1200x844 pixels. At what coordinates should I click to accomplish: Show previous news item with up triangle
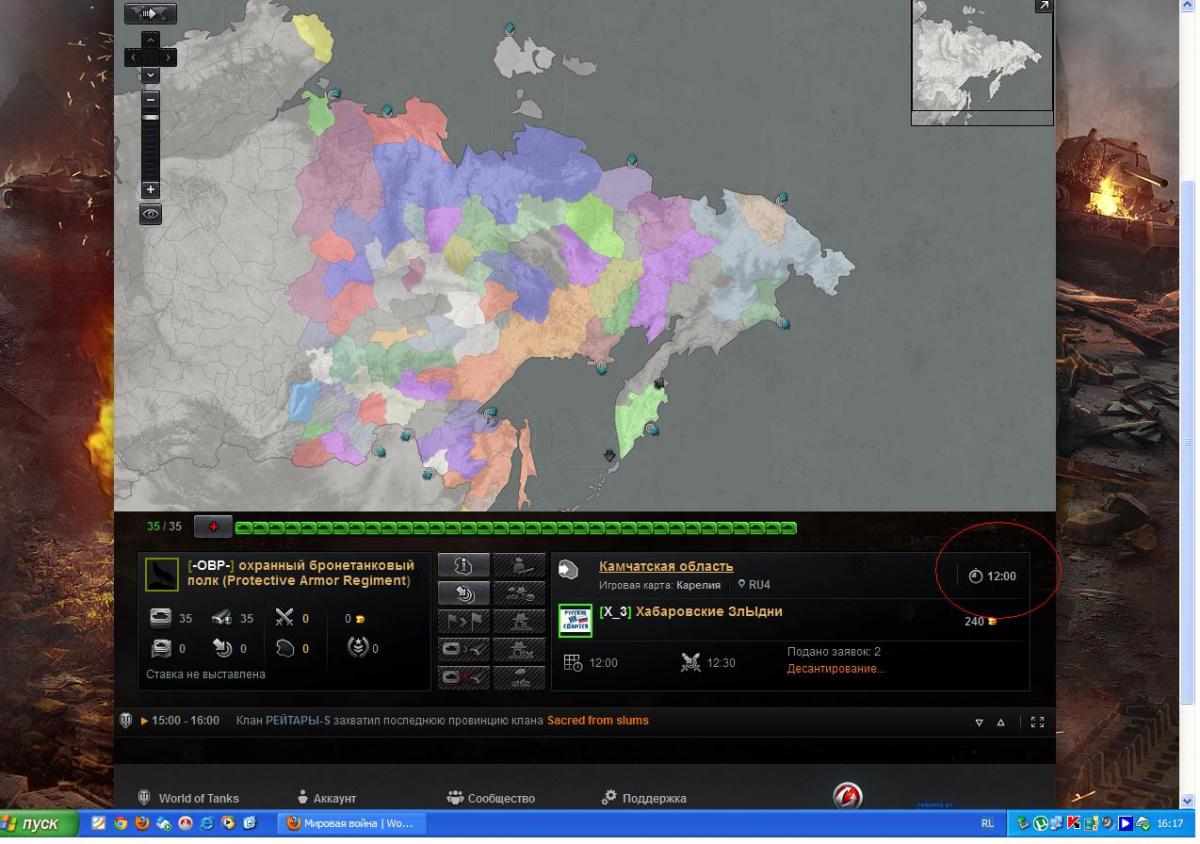[x=1001, y=722]
